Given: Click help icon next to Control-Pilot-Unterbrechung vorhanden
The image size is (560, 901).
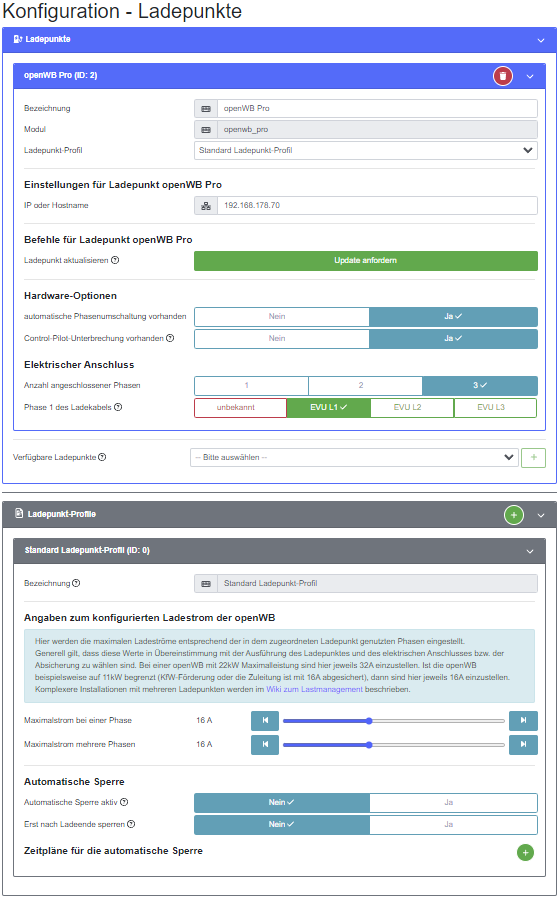Looking at the screenshot, I should click(170, 338).
